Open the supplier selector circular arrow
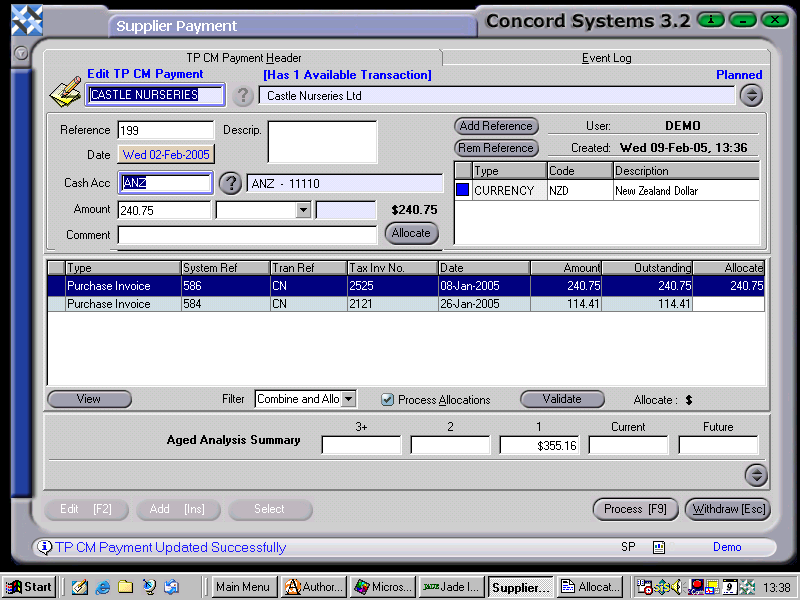The height and width of the screenshot is (600, 800). 750,95
